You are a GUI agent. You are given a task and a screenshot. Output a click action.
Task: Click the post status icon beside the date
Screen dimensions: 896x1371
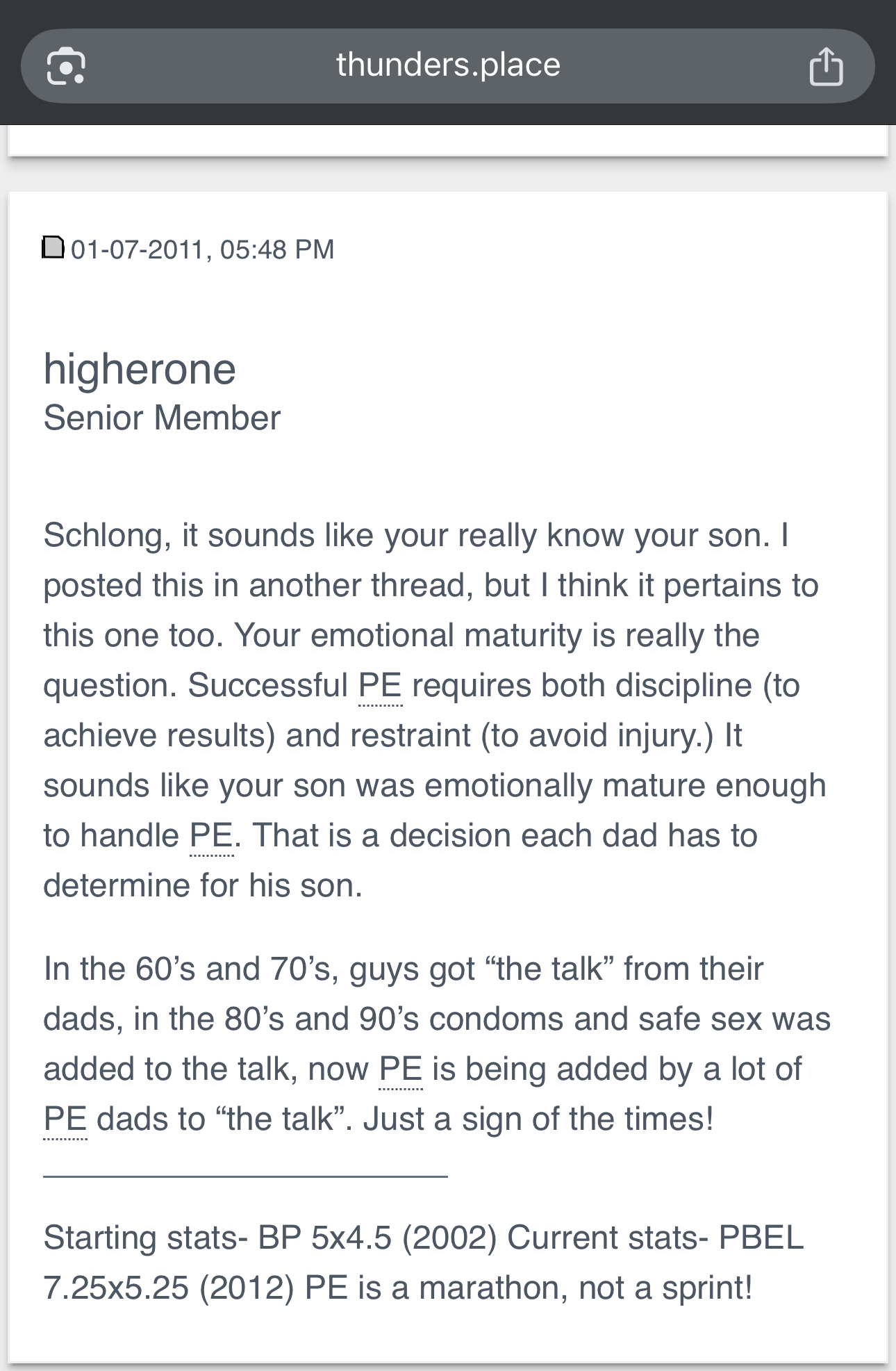pos(53,247)
